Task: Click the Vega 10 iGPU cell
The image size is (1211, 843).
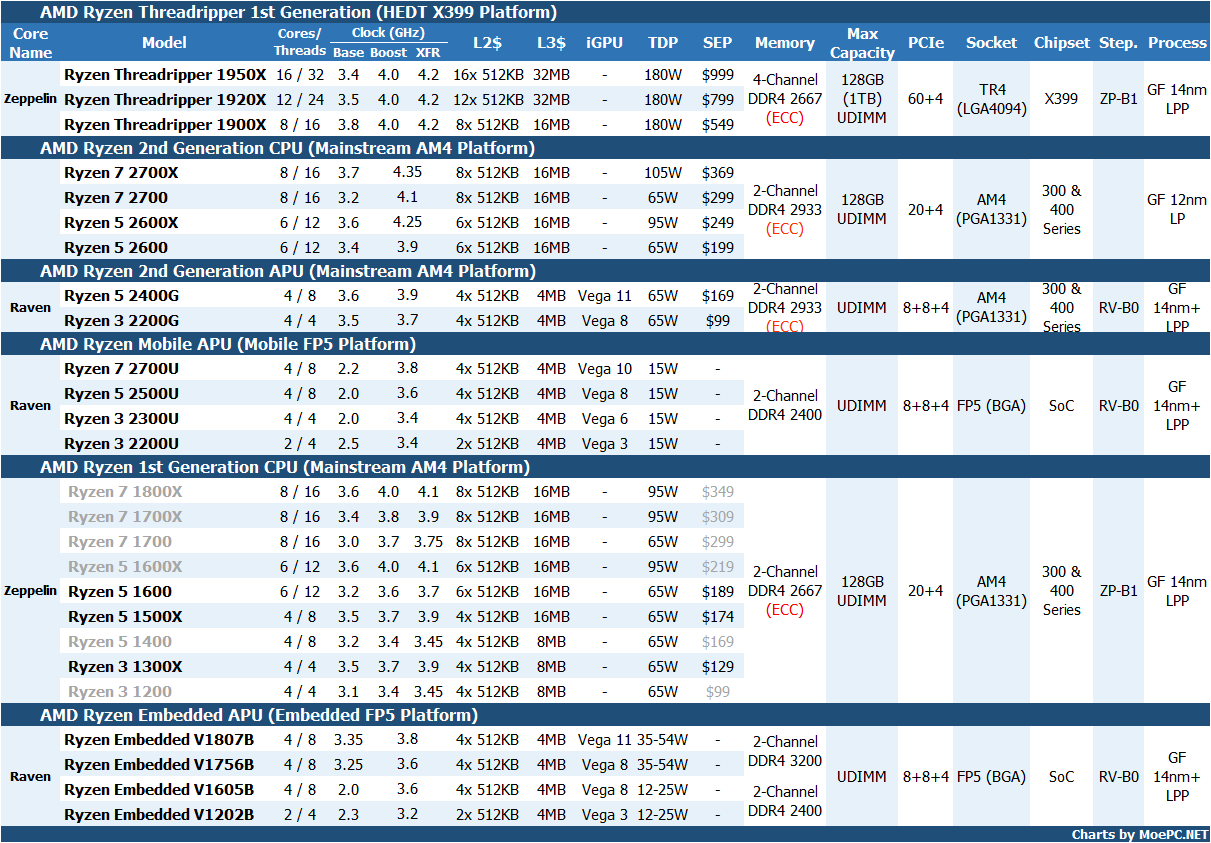Action: (605, 369)
